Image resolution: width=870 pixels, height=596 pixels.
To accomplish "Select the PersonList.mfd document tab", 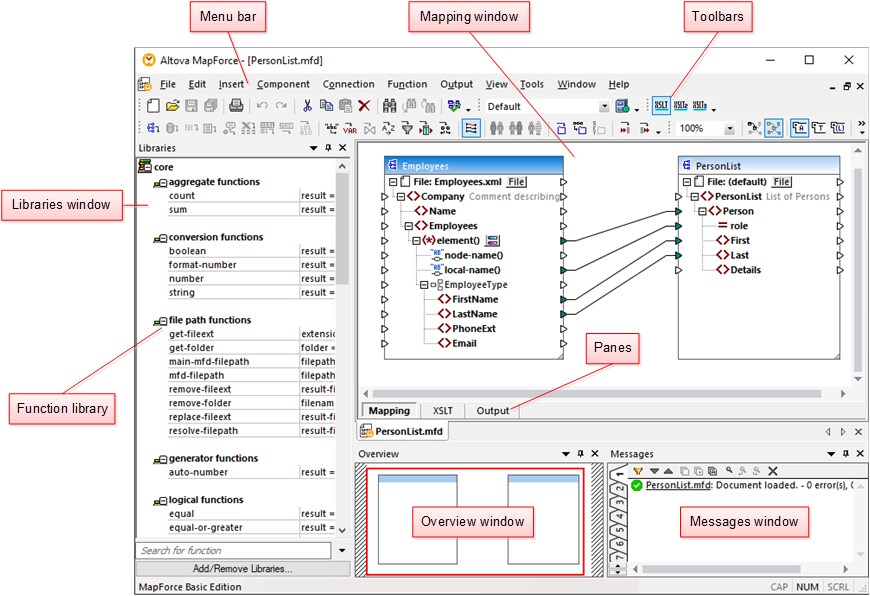I will tap(403, 431).
